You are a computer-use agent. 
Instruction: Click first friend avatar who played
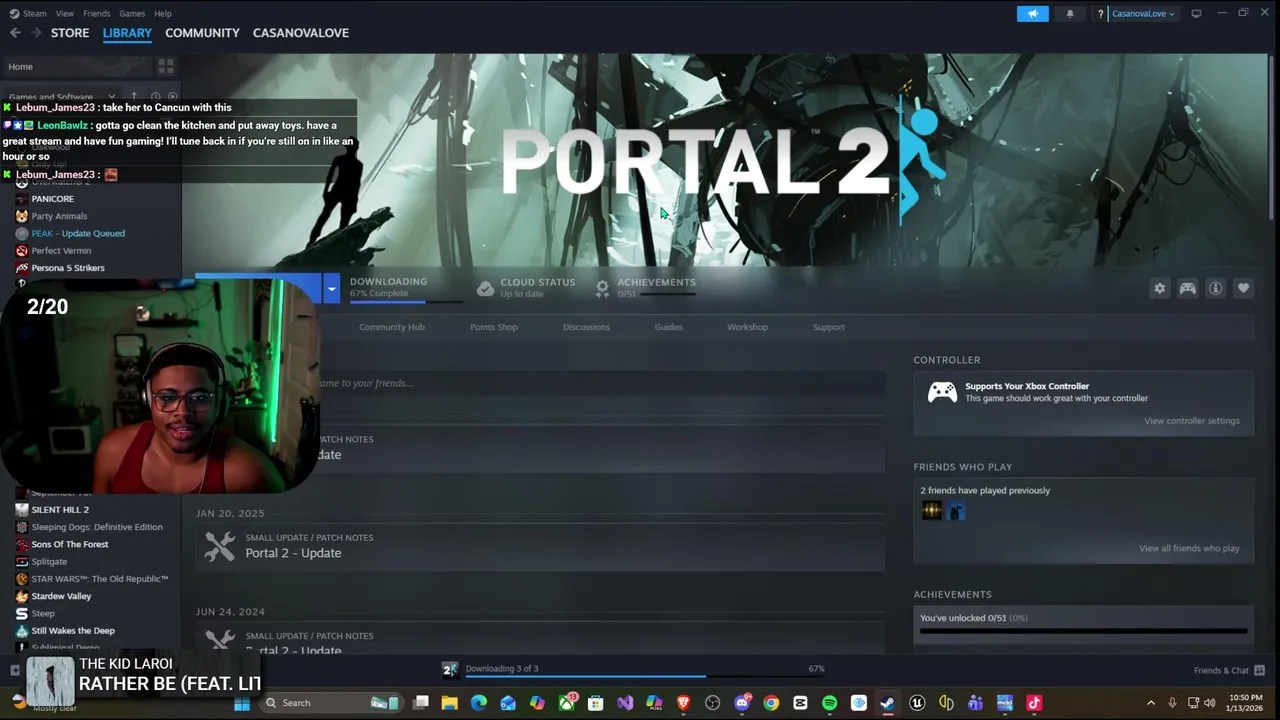932,511
